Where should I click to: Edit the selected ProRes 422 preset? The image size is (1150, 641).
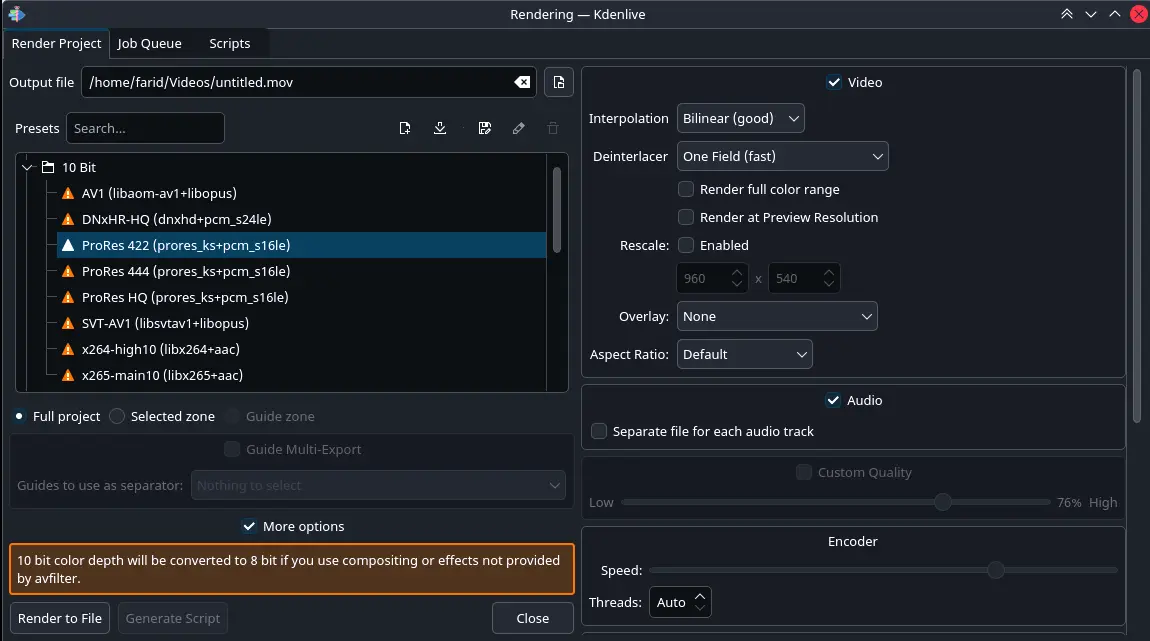(518, 128)
